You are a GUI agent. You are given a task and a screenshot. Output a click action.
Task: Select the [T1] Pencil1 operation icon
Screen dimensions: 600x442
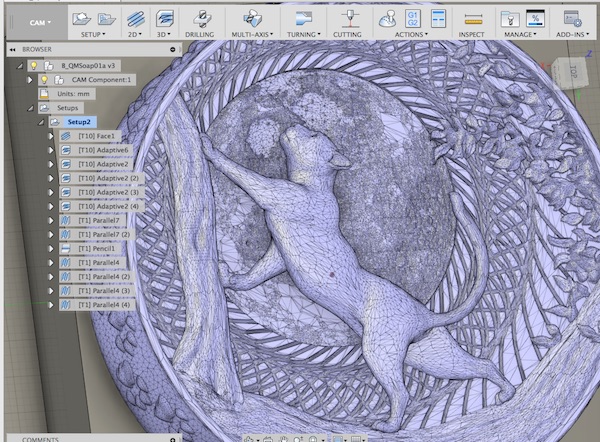click(x=66, y=248)
